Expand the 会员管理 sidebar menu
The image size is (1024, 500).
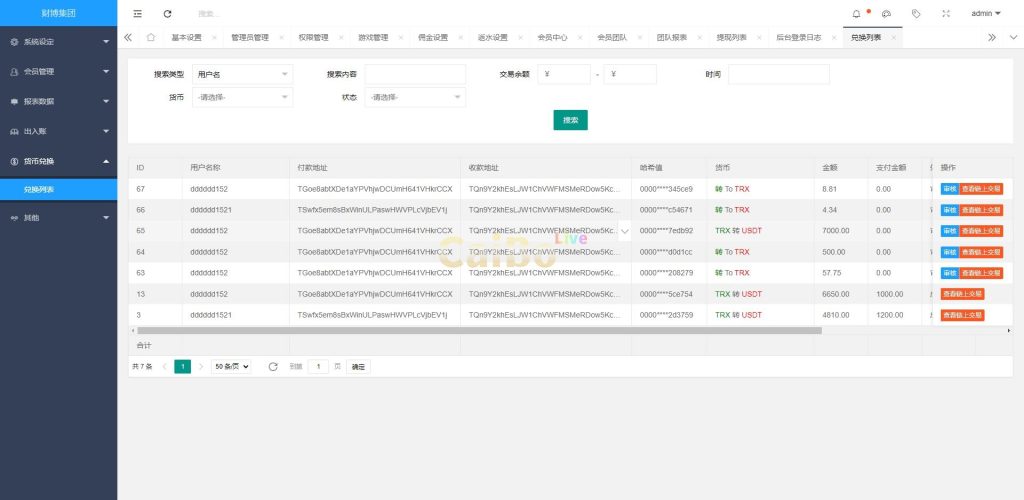58,72
